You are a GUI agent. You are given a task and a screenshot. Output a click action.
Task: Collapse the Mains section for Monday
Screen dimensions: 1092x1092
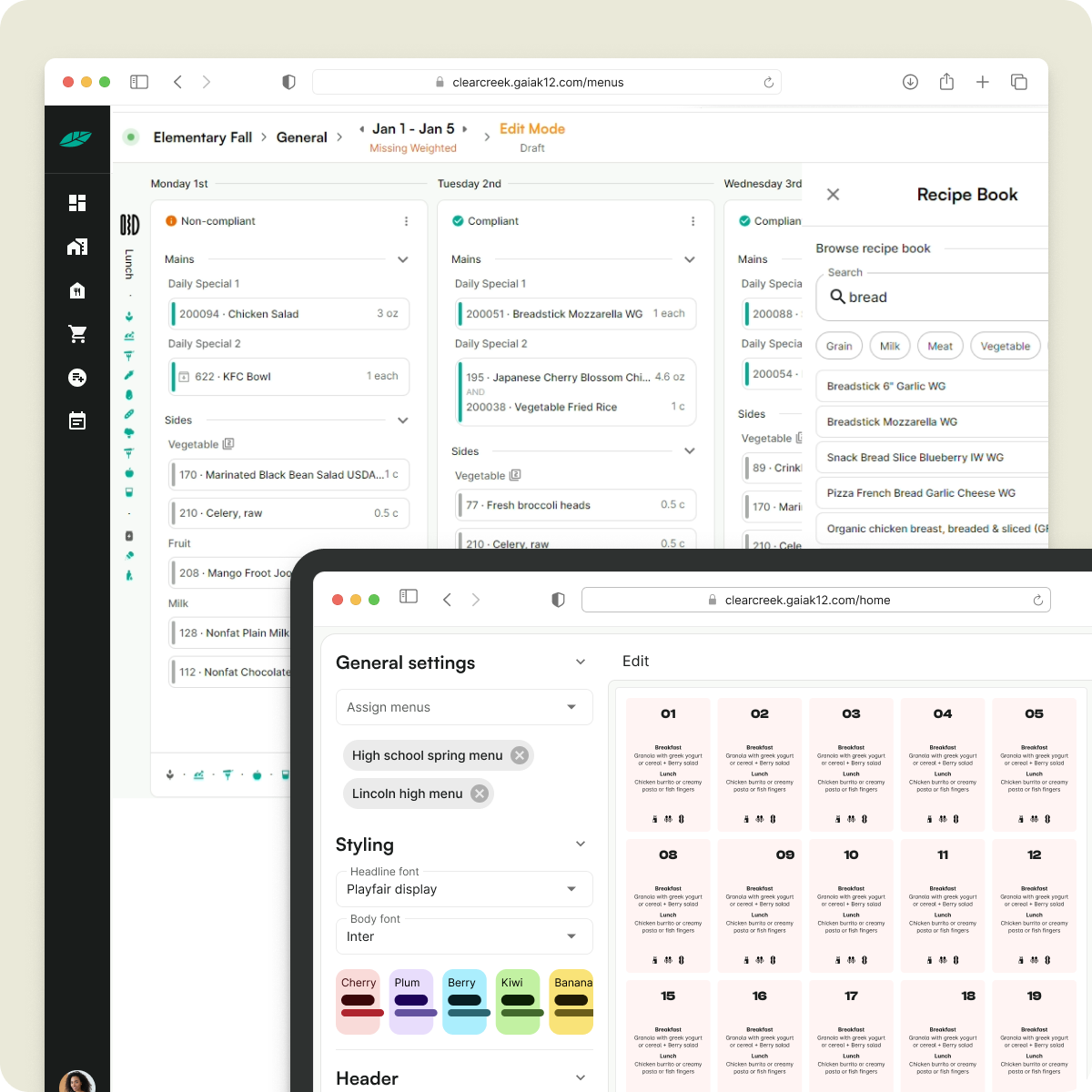pos(402,259)
